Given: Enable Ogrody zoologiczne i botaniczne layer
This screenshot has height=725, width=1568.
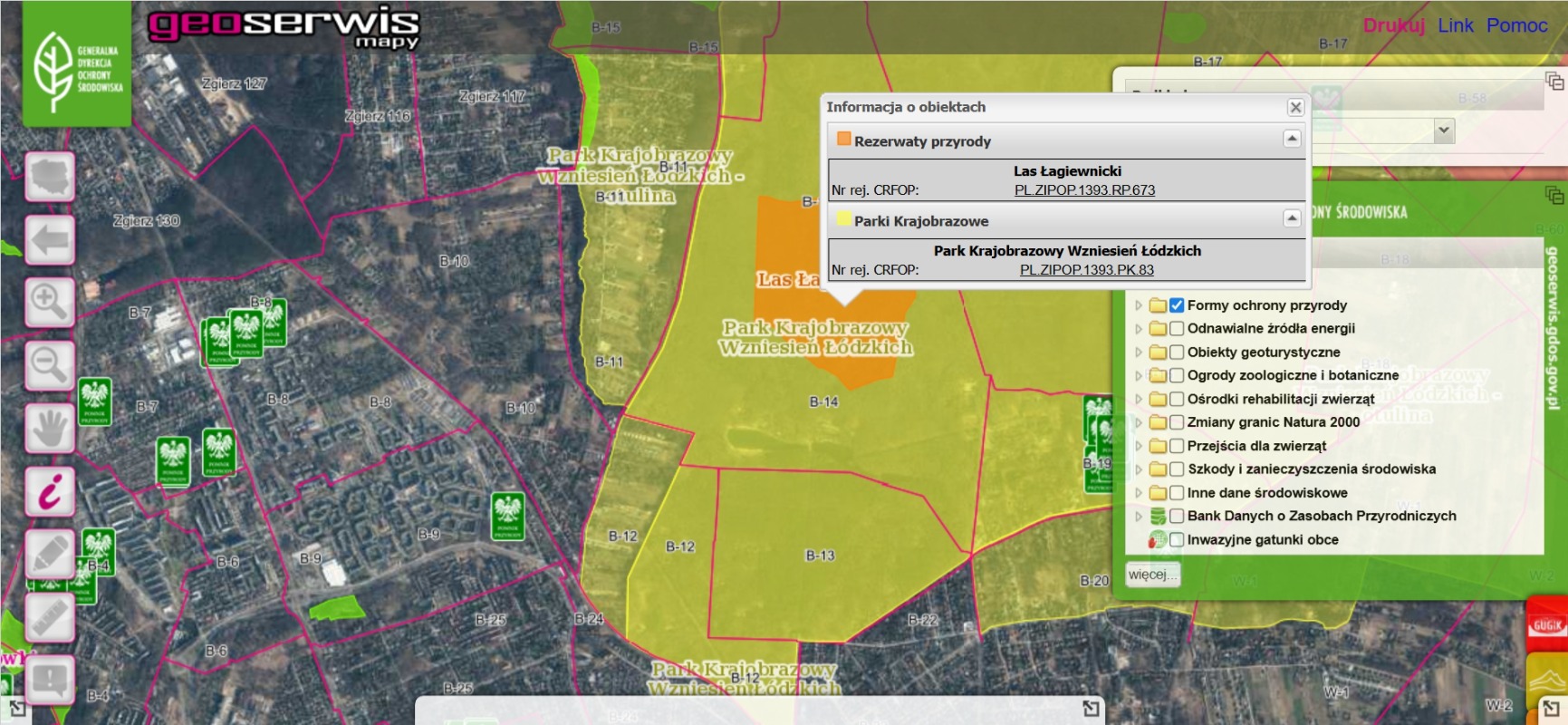Looking at the screenshot, I should click(x=1177, y=375).
